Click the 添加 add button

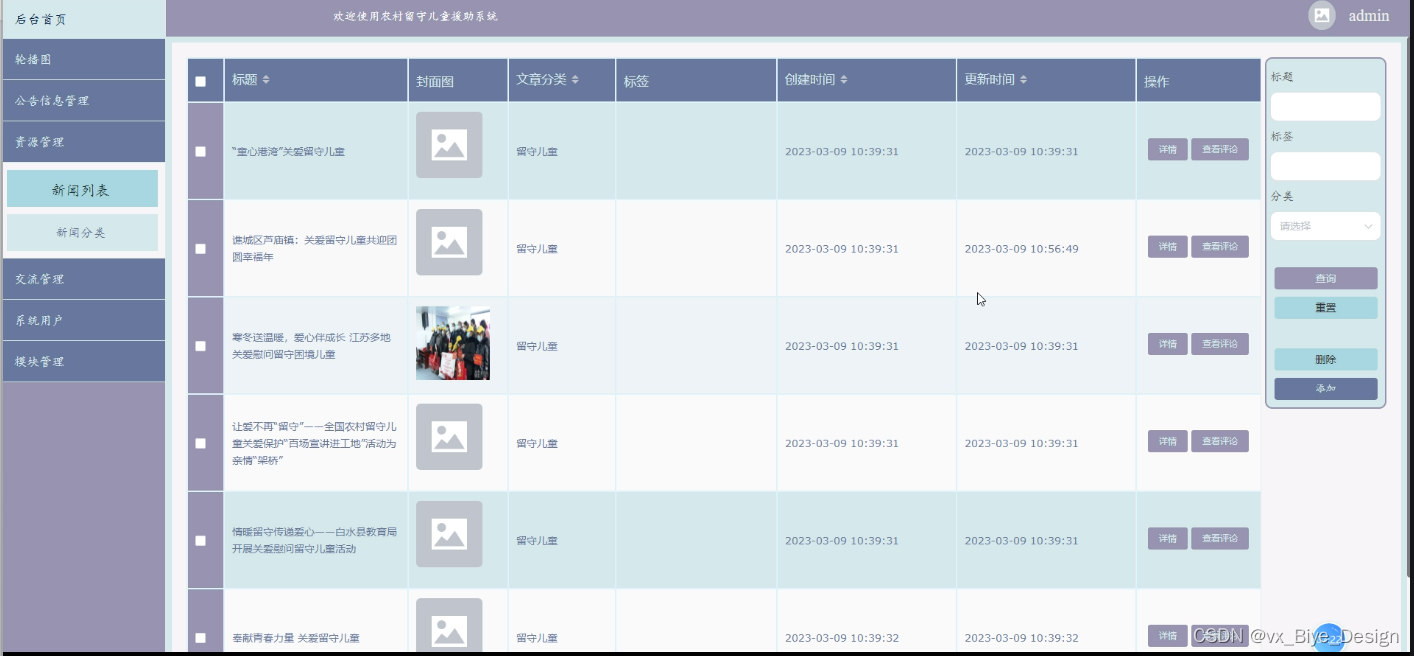point(1325,388)
